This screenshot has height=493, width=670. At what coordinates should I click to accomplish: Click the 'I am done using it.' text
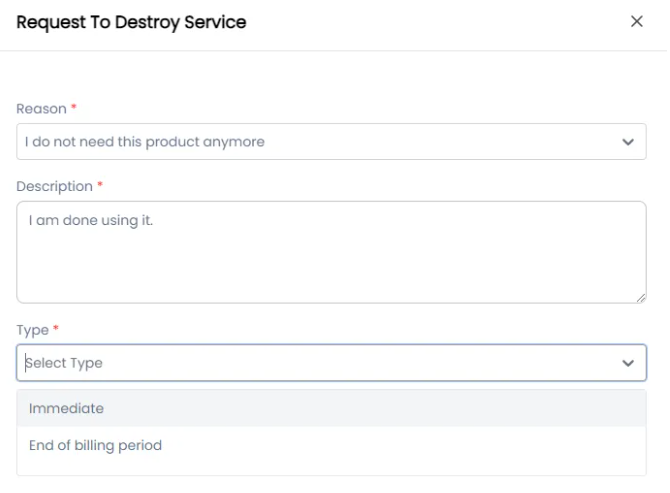tap(90, 220)
